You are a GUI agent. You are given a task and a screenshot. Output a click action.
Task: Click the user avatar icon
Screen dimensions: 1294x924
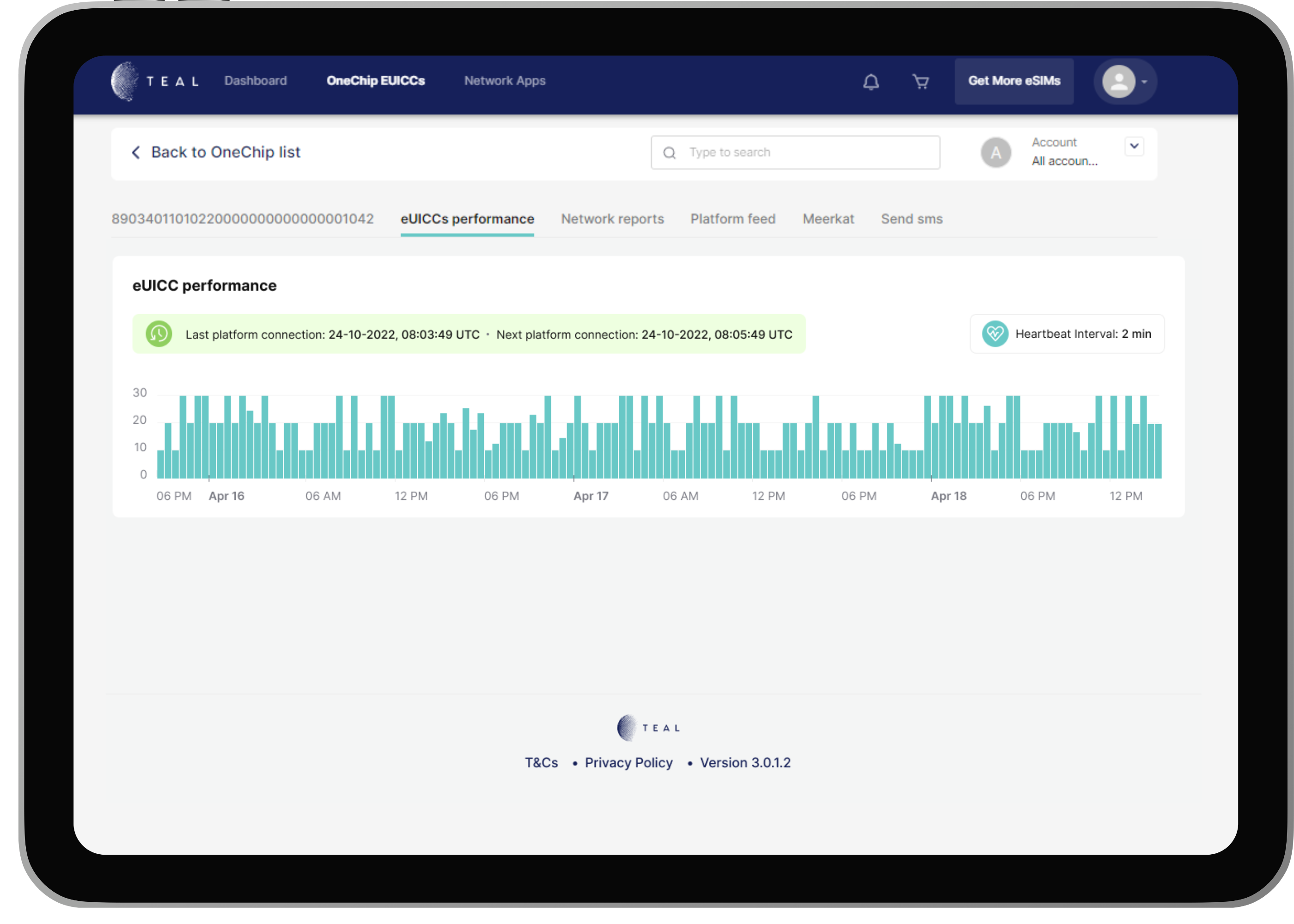(x=1118, y=81)
